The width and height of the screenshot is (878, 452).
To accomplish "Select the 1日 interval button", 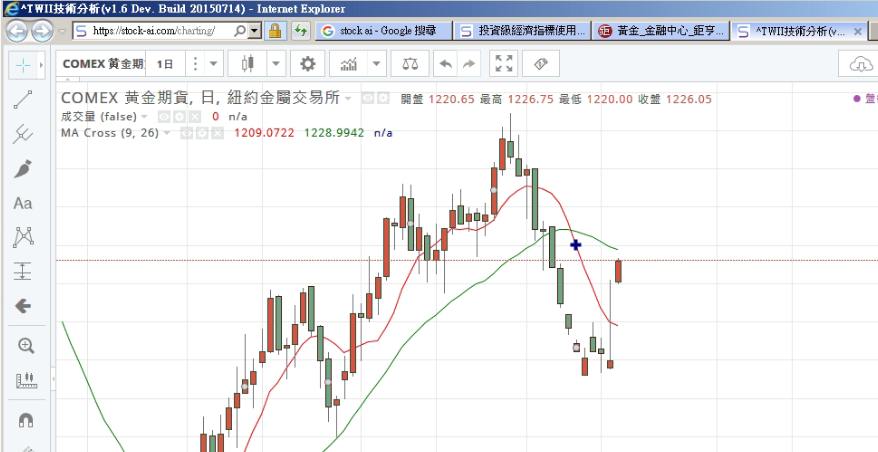I will click(165, 64).
